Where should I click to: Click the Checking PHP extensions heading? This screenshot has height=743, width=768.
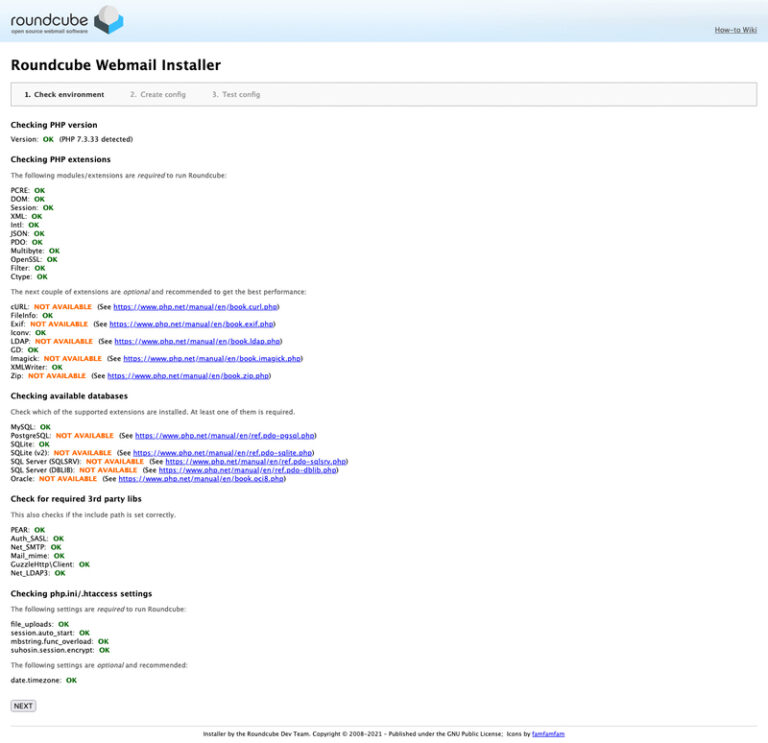click(x=60, y=159)
